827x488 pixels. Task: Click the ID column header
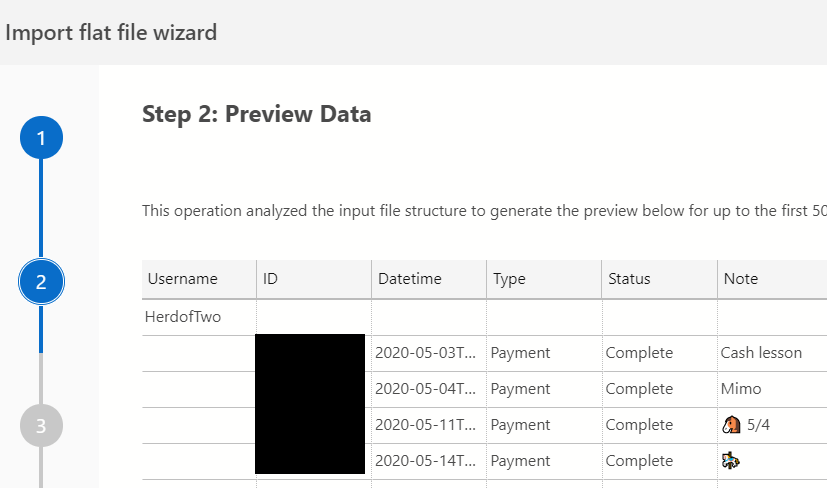click(270, 279)
